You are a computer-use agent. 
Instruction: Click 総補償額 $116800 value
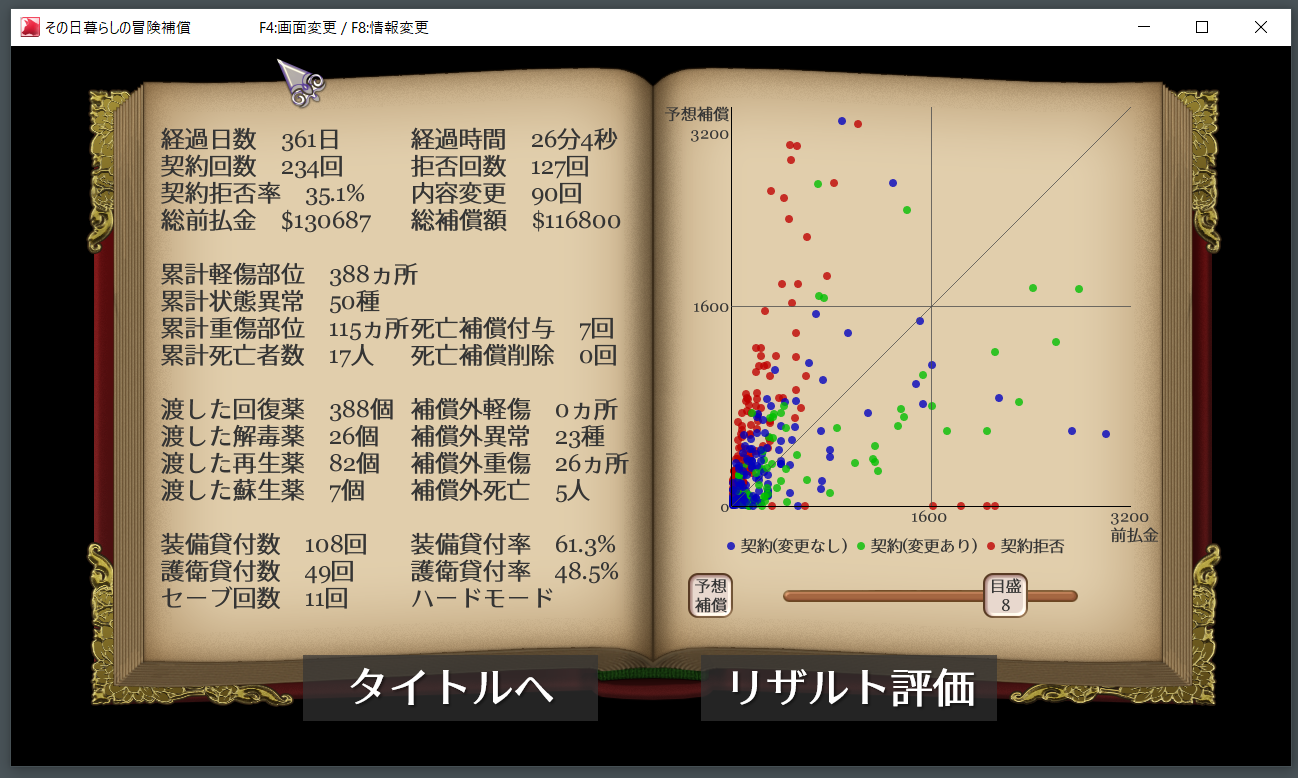click(x=516, y=221)
